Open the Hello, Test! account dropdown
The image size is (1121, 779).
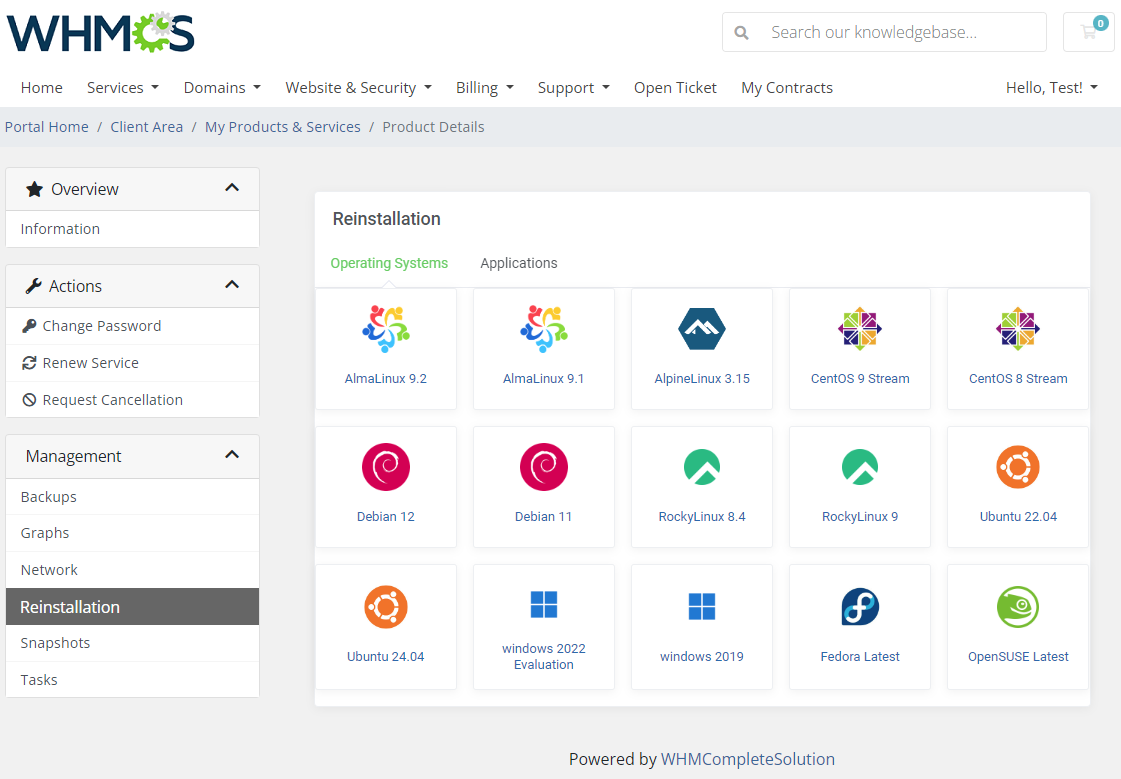1052,87
